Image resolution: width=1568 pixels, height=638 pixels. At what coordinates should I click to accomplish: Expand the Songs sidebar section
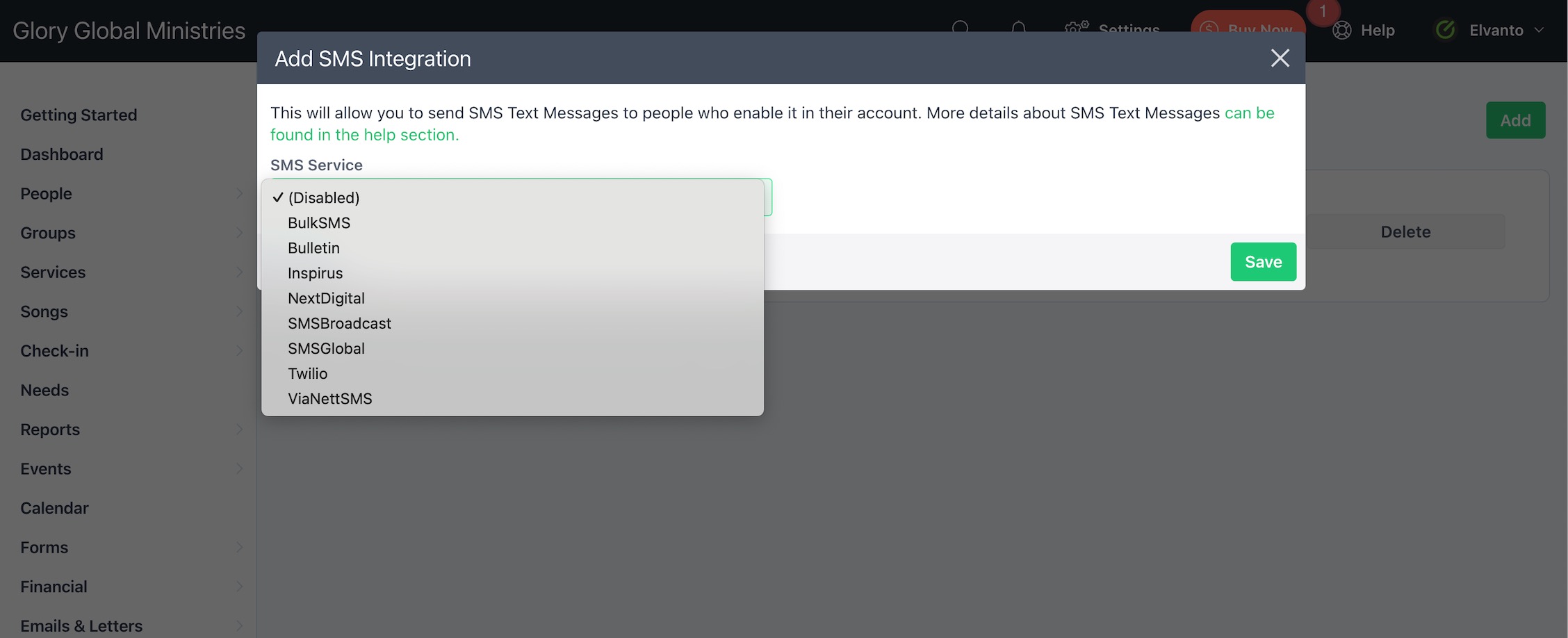click(x=131, y=311)
